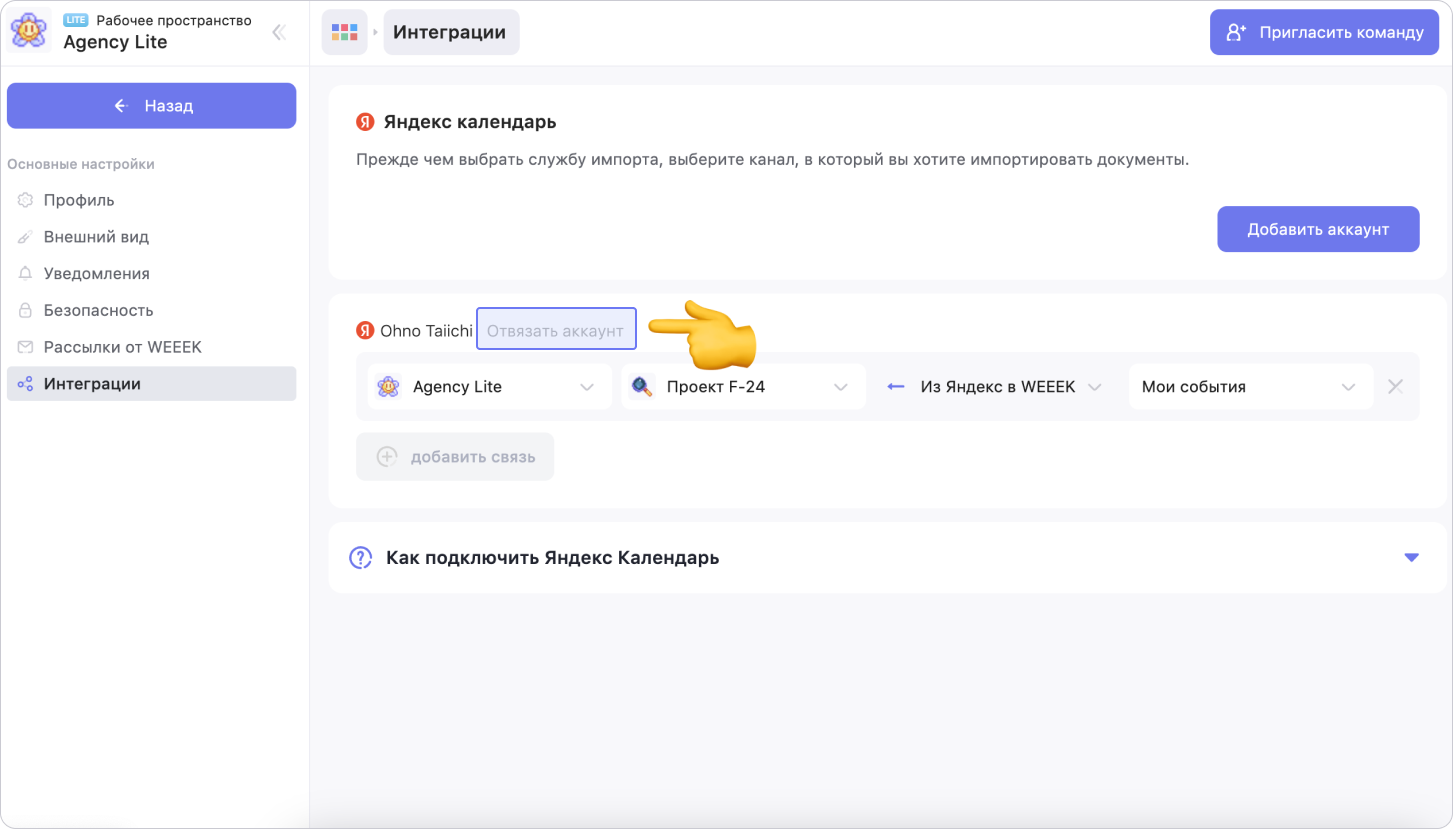Click the Ohno Taiichi account name
This screenshot has width=1453, height=829.
click(x=426, y=330)
